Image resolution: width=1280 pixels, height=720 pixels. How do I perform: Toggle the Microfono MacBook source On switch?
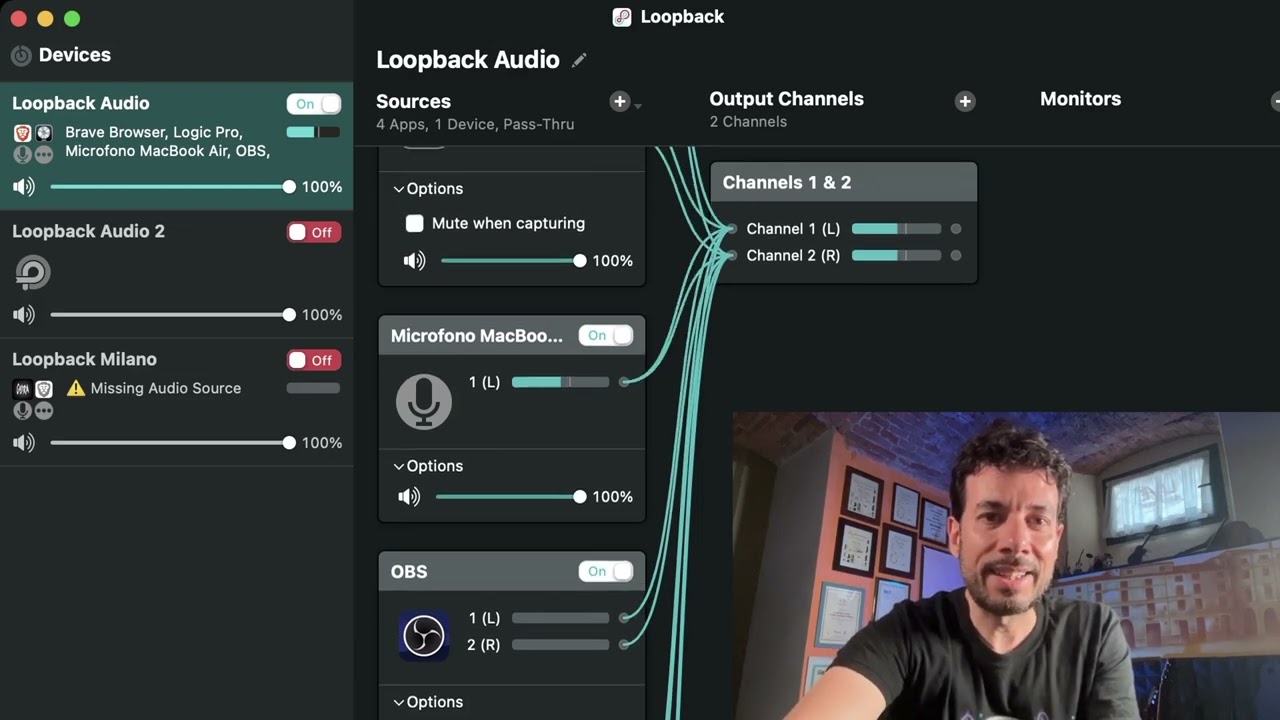pyautogui.click(x=606, y=336)
